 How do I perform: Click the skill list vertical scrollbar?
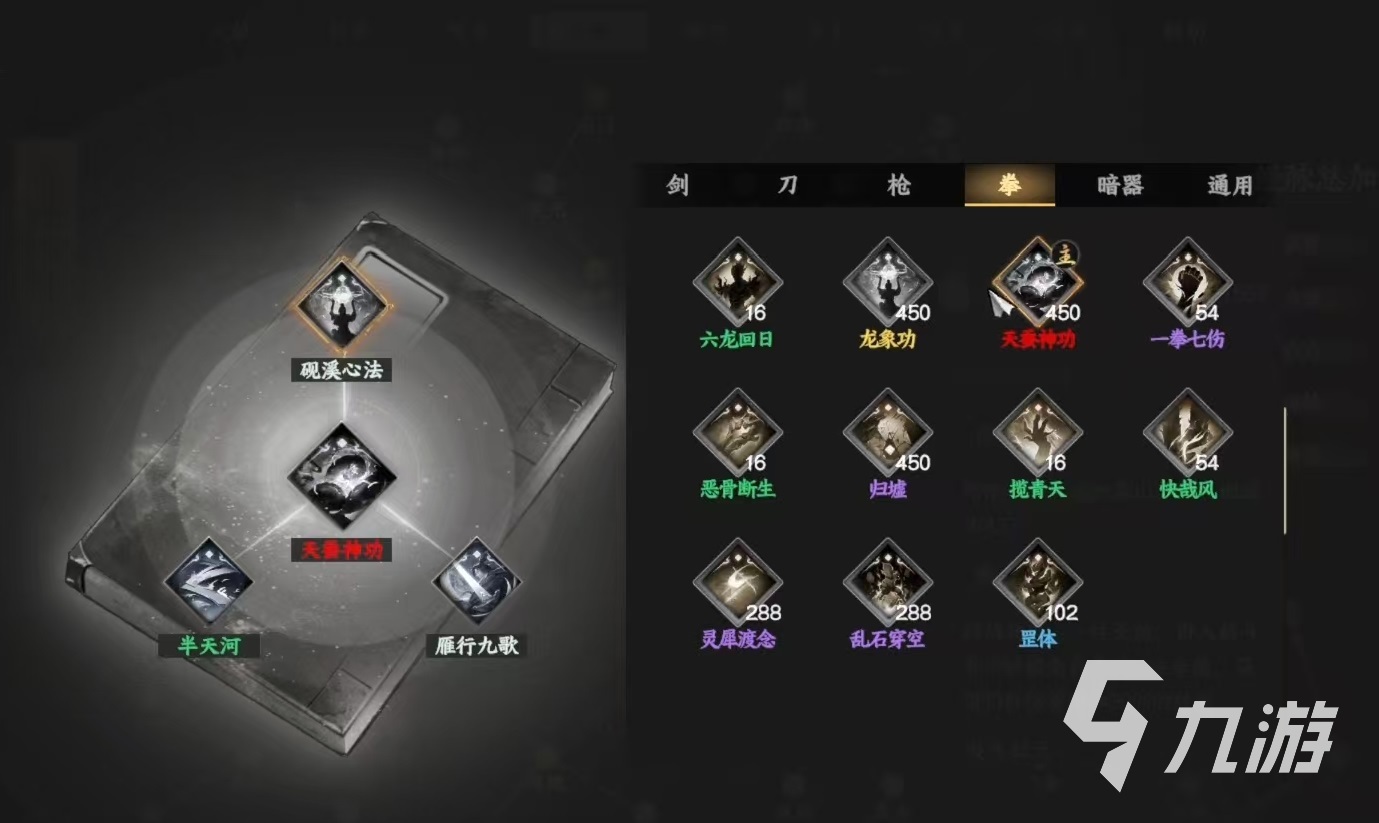coord(1286,470)
